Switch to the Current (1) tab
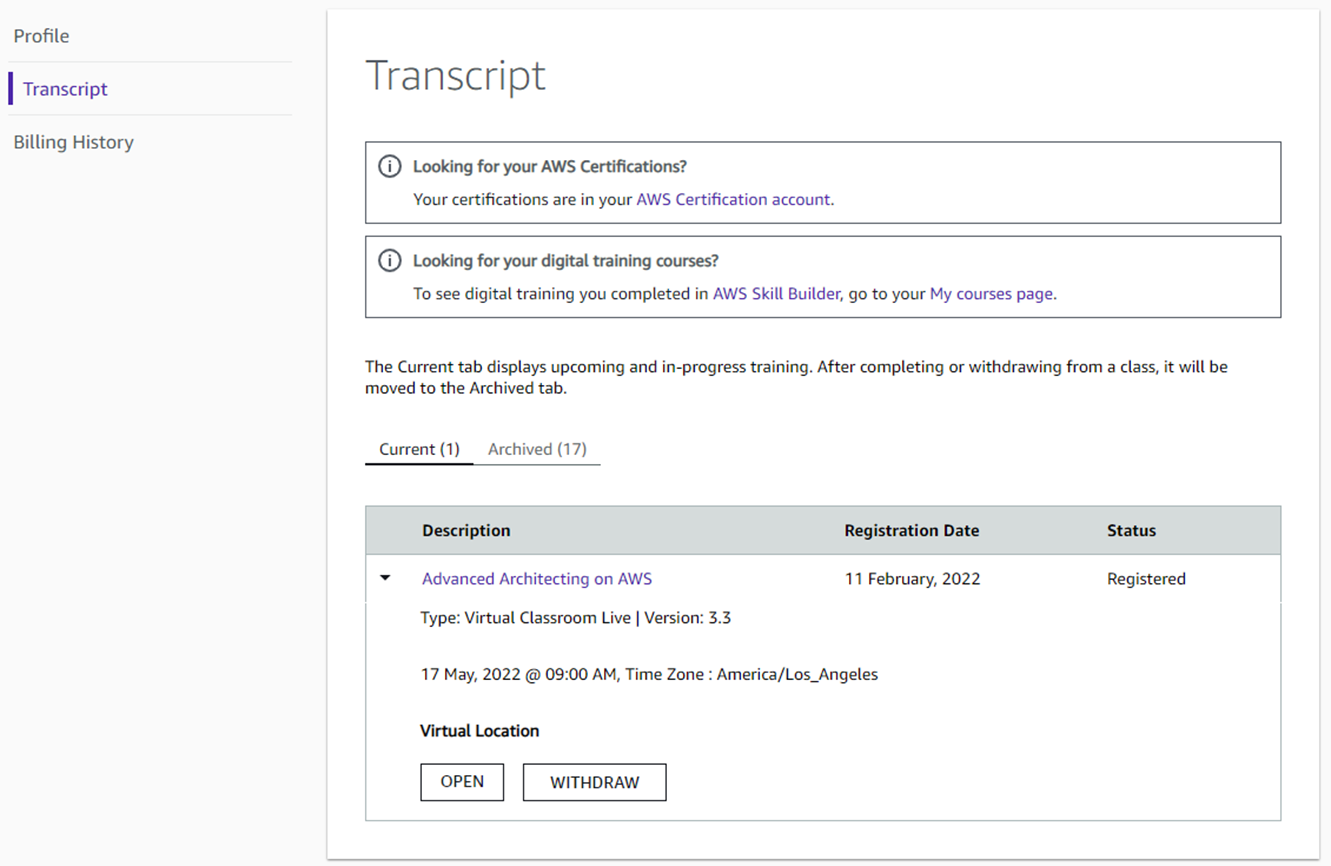Image resolution: width=1331 pixels, height=866 pixels. [419, 449]
